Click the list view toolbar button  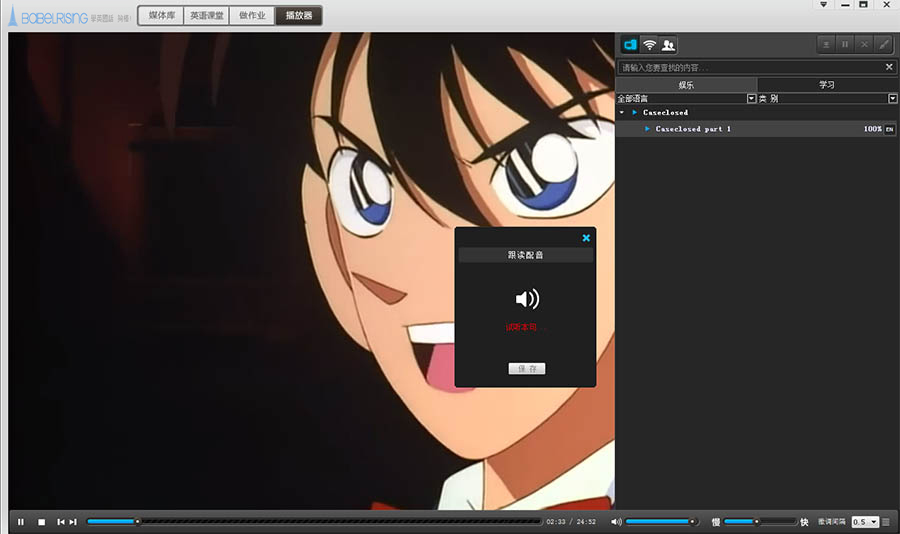[826, 44]
